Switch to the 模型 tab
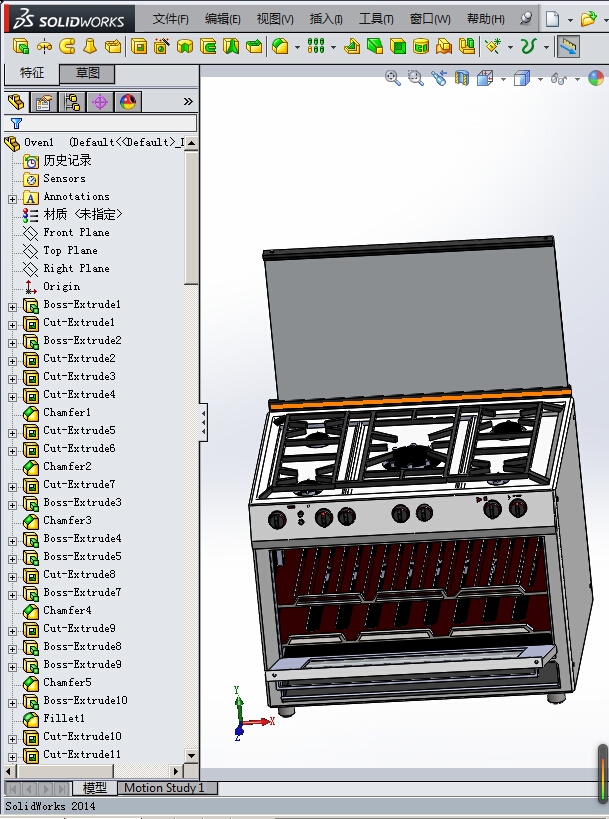The width and height of the screenshot is (609, 819). (x=95, y=788)
